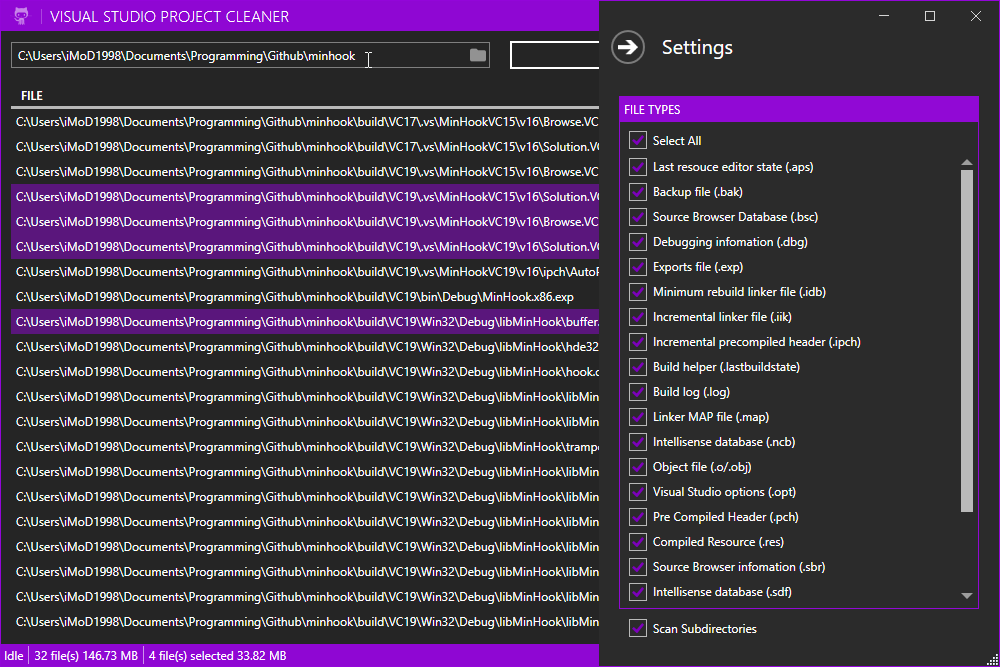This screenshot has height=667, width=1000.
Task: Click the window resize grip corner
Action: (993, 660)
